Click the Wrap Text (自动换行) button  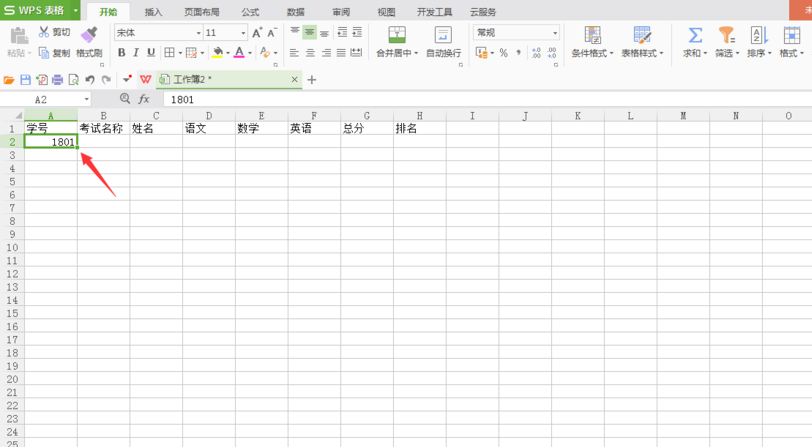(443, 42)
